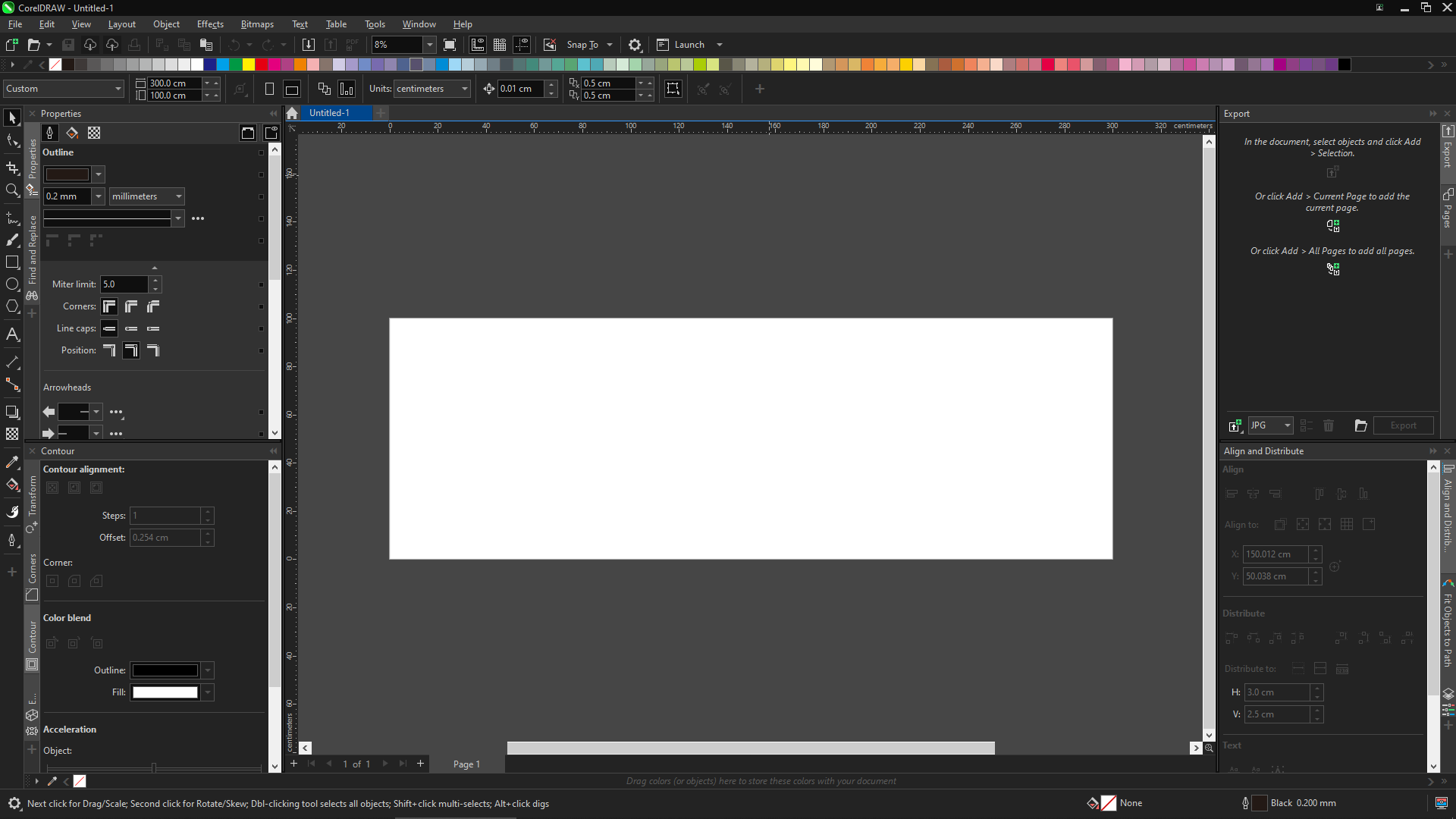Toggle Show Guidelines in the toolbar
Screen dimensions: 1456x819
click(522, 45)
